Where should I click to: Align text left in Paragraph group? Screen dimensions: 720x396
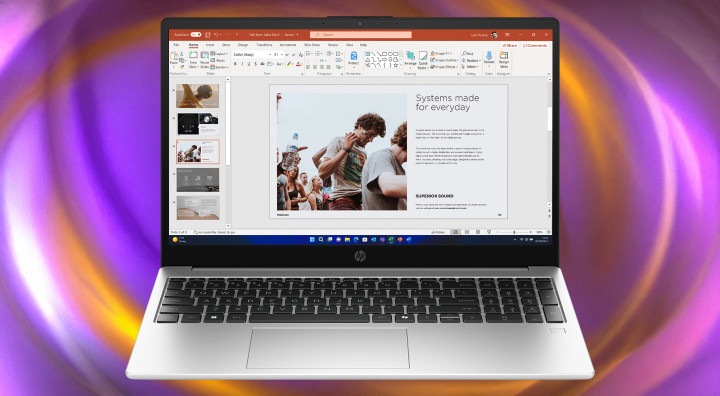tap(308, 67)
